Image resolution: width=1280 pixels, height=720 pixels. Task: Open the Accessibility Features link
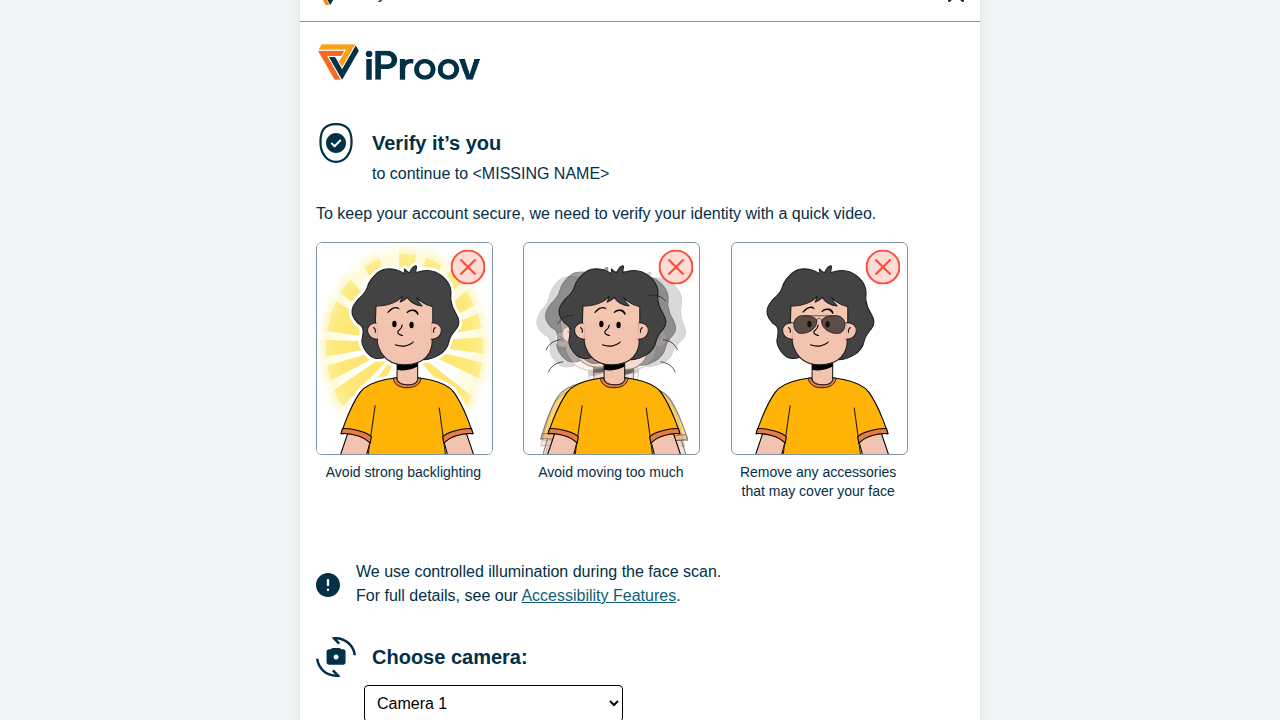[599, 596]
